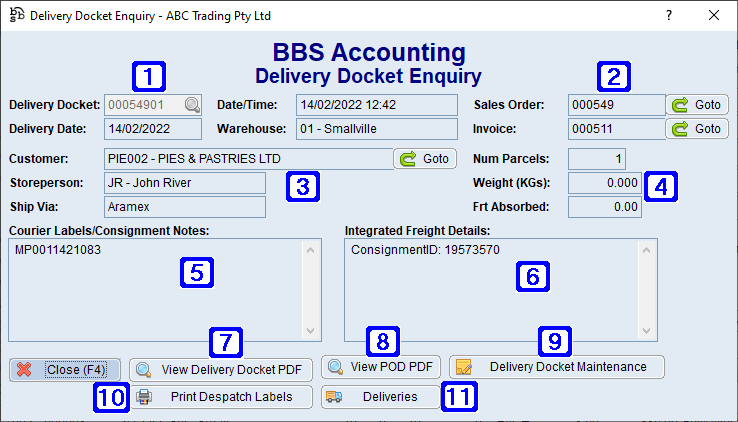Click the Date/Time field showing 14/02/2022 12:42

(x=377, y=104)
